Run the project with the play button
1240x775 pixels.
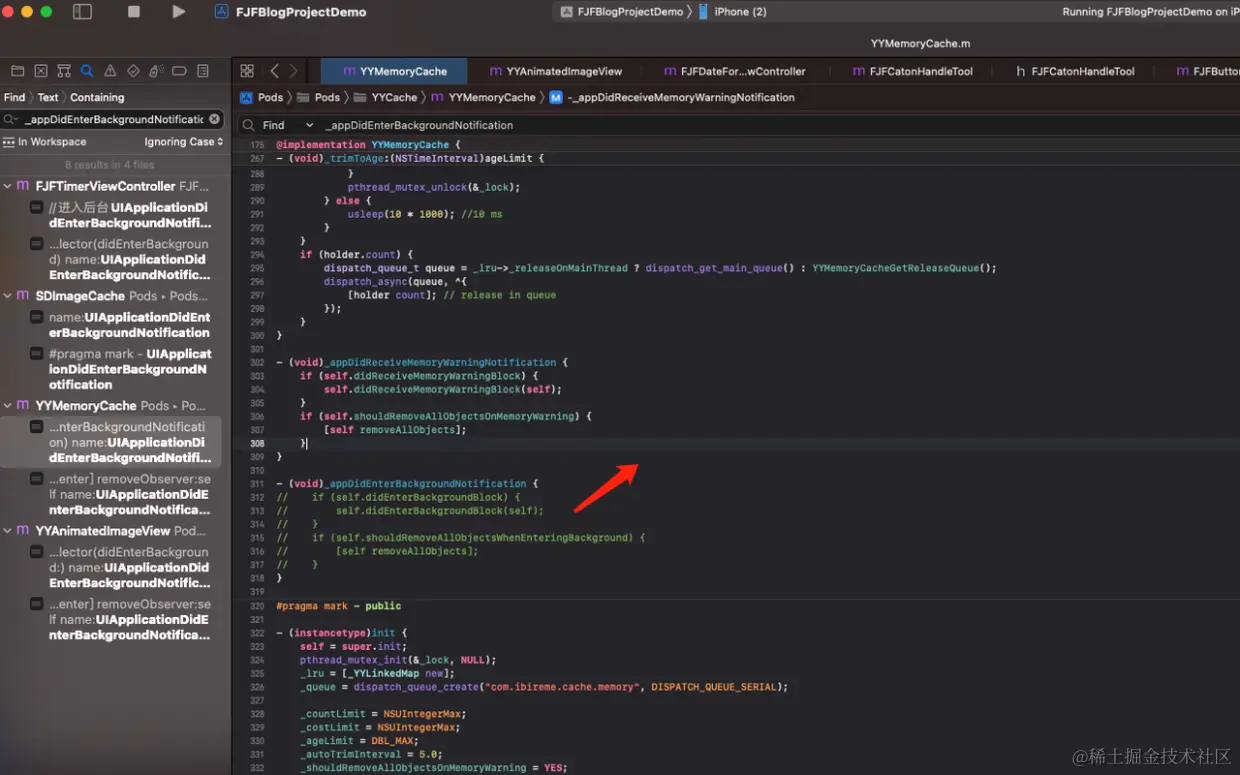tap(178, 12)
